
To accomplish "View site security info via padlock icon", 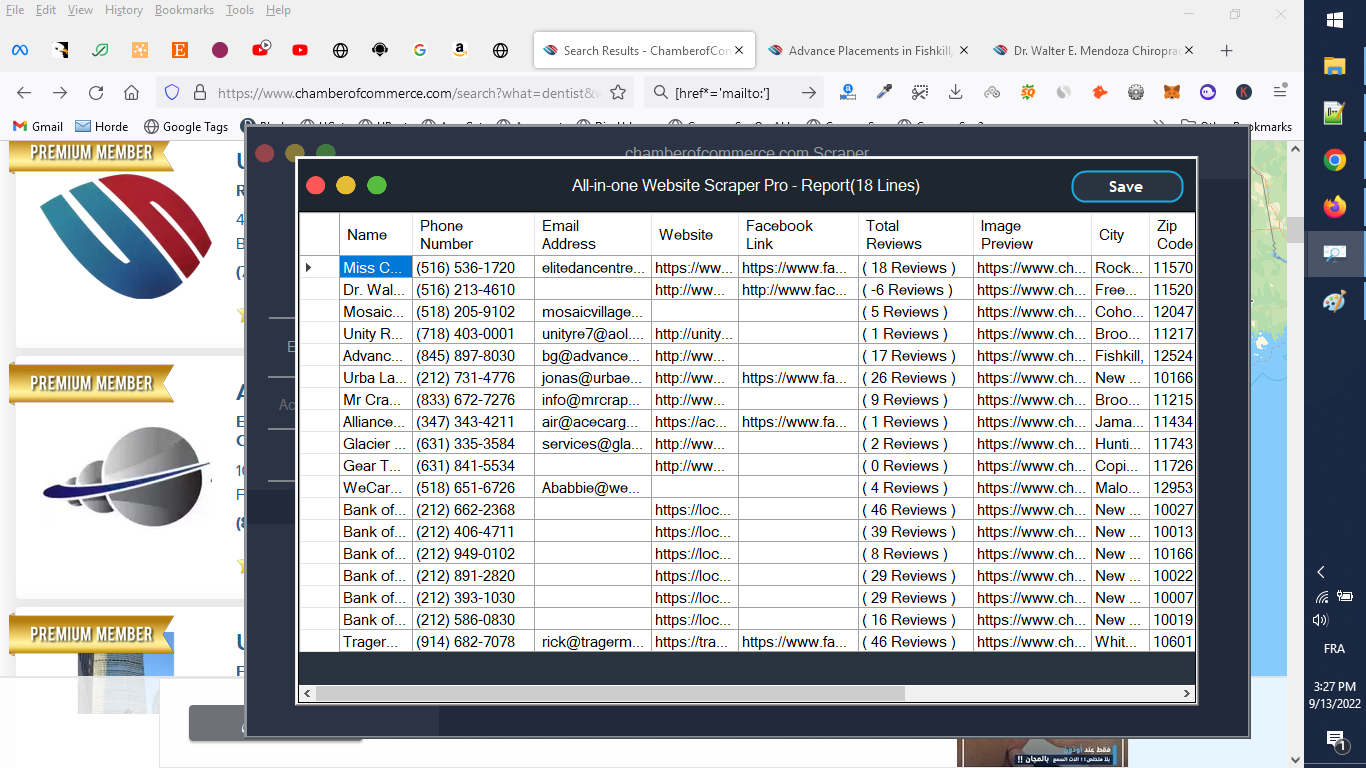I will pyautogui.click(x=199, y=92).
